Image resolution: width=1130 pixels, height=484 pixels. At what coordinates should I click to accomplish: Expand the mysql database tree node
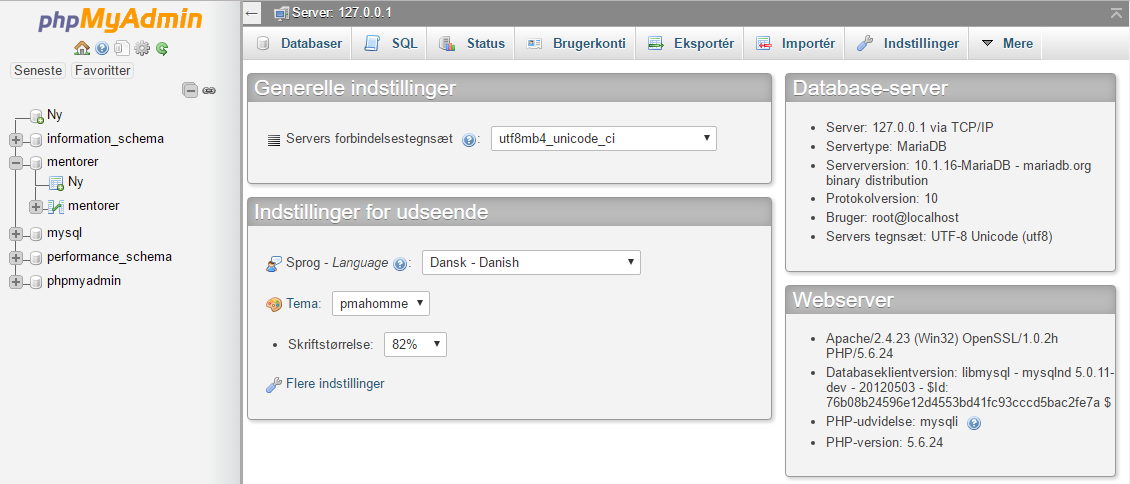coord(16,234)
